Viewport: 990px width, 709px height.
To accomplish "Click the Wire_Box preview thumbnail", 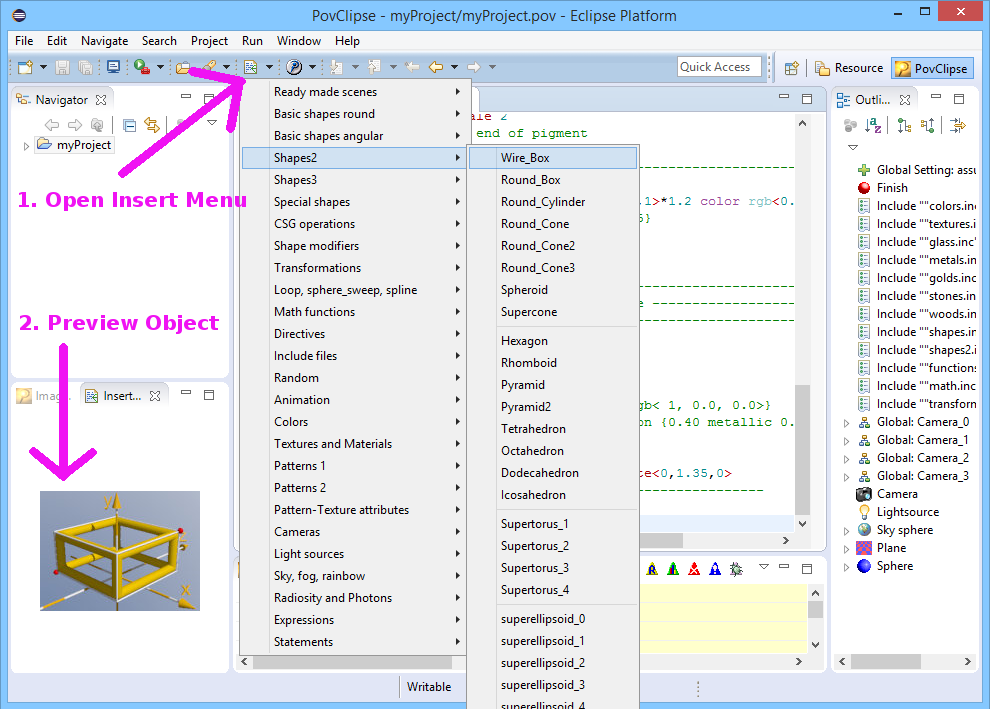I will point(120,551).
